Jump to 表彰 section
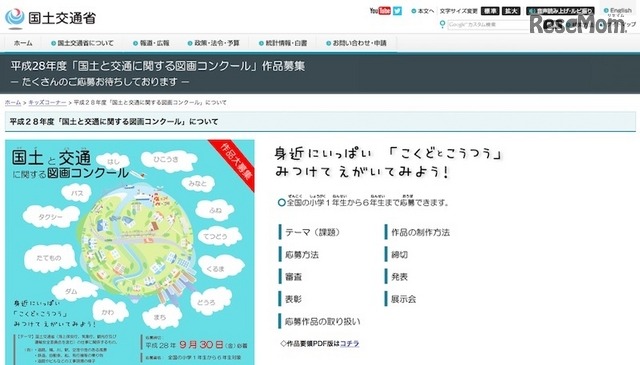640x365 pixels. tap(293, 299)
